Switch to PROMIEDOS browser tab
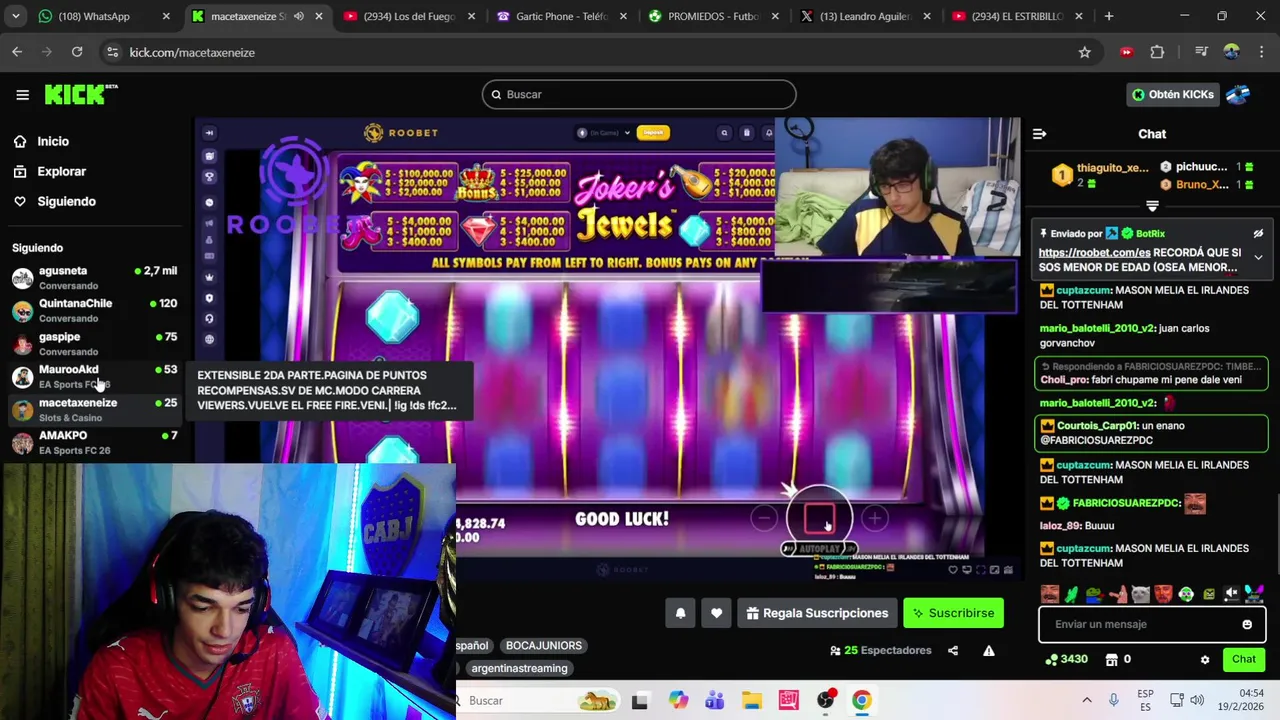1280x720 pixels. tap(713, 16)
